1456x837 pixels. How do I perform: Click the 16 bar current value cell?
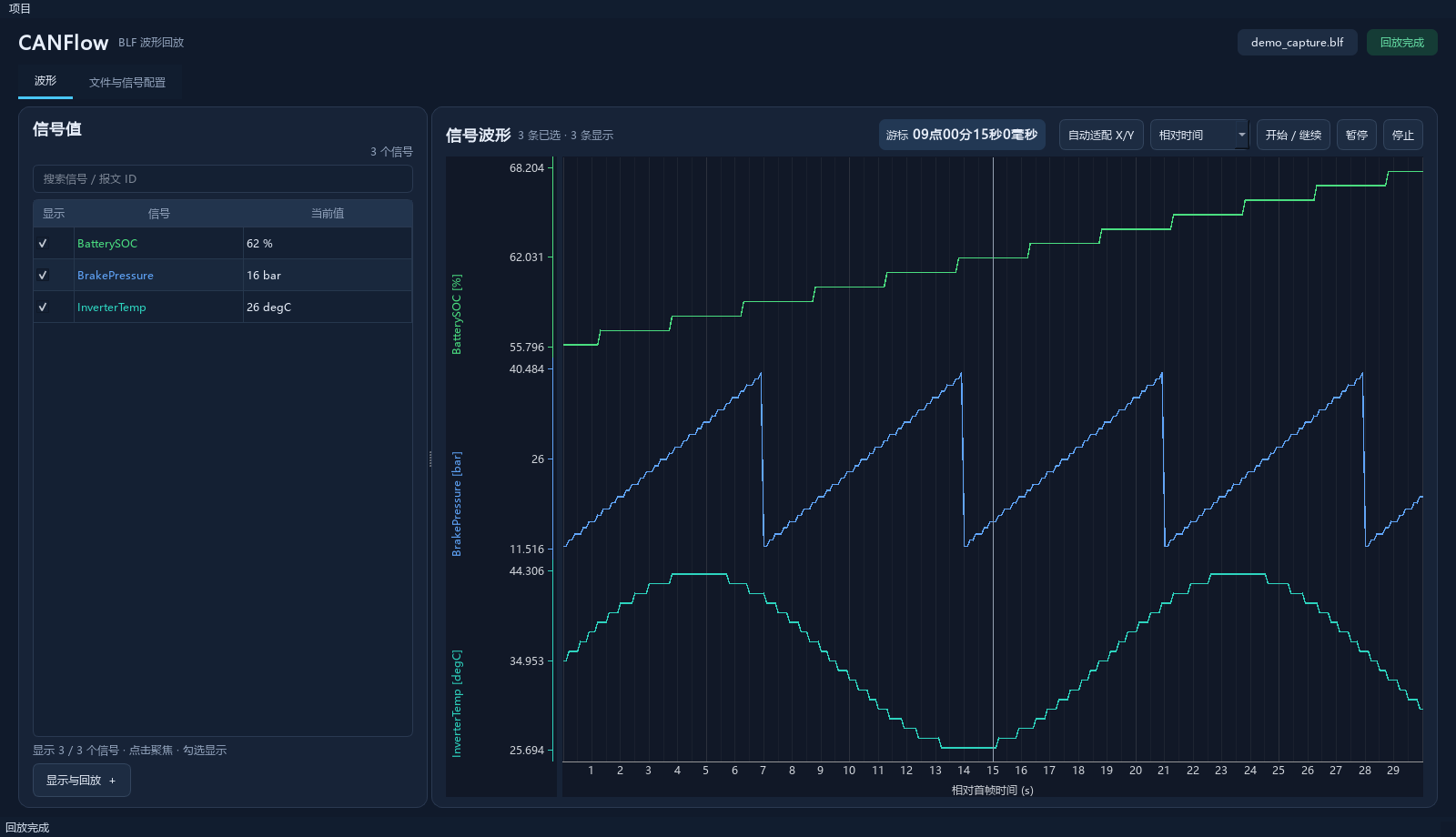(x=328, y=276)
